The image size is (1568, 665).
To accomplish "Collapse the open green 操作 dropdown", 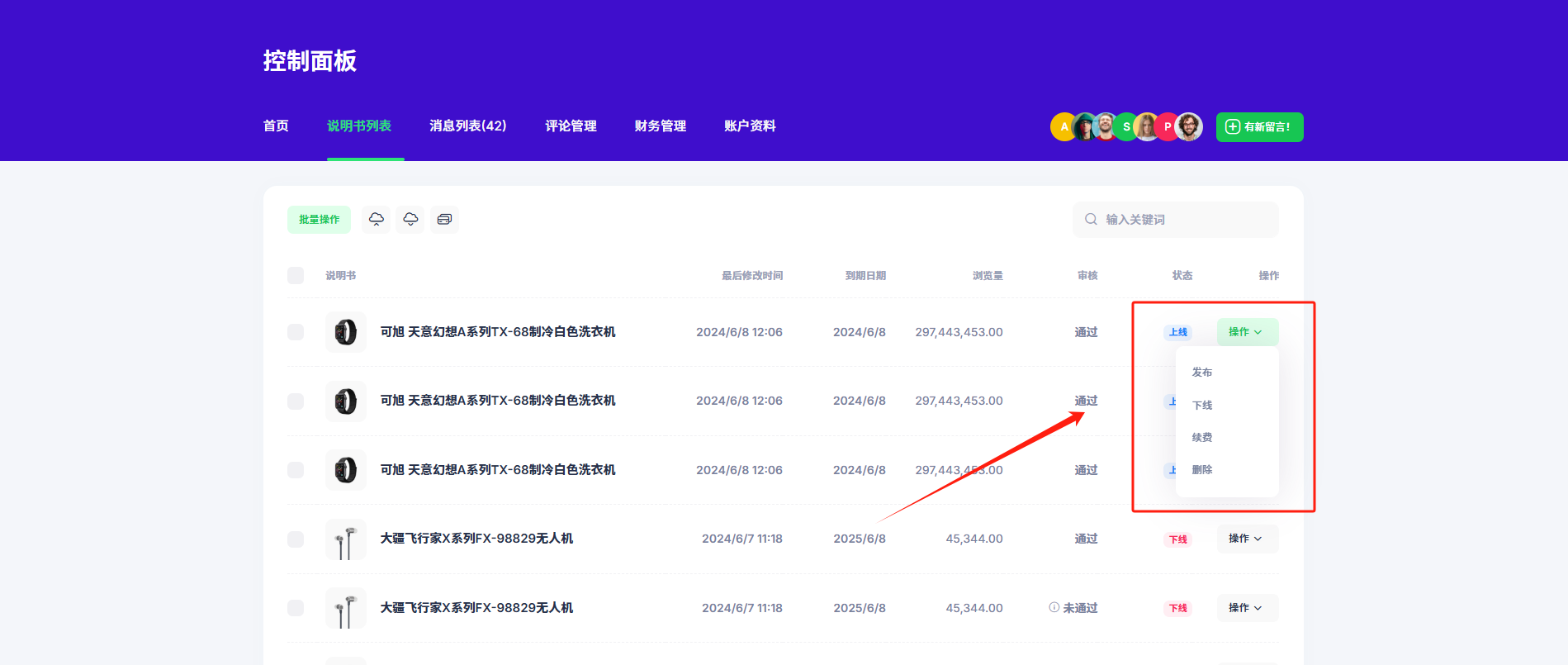I will click(1247, 332).
